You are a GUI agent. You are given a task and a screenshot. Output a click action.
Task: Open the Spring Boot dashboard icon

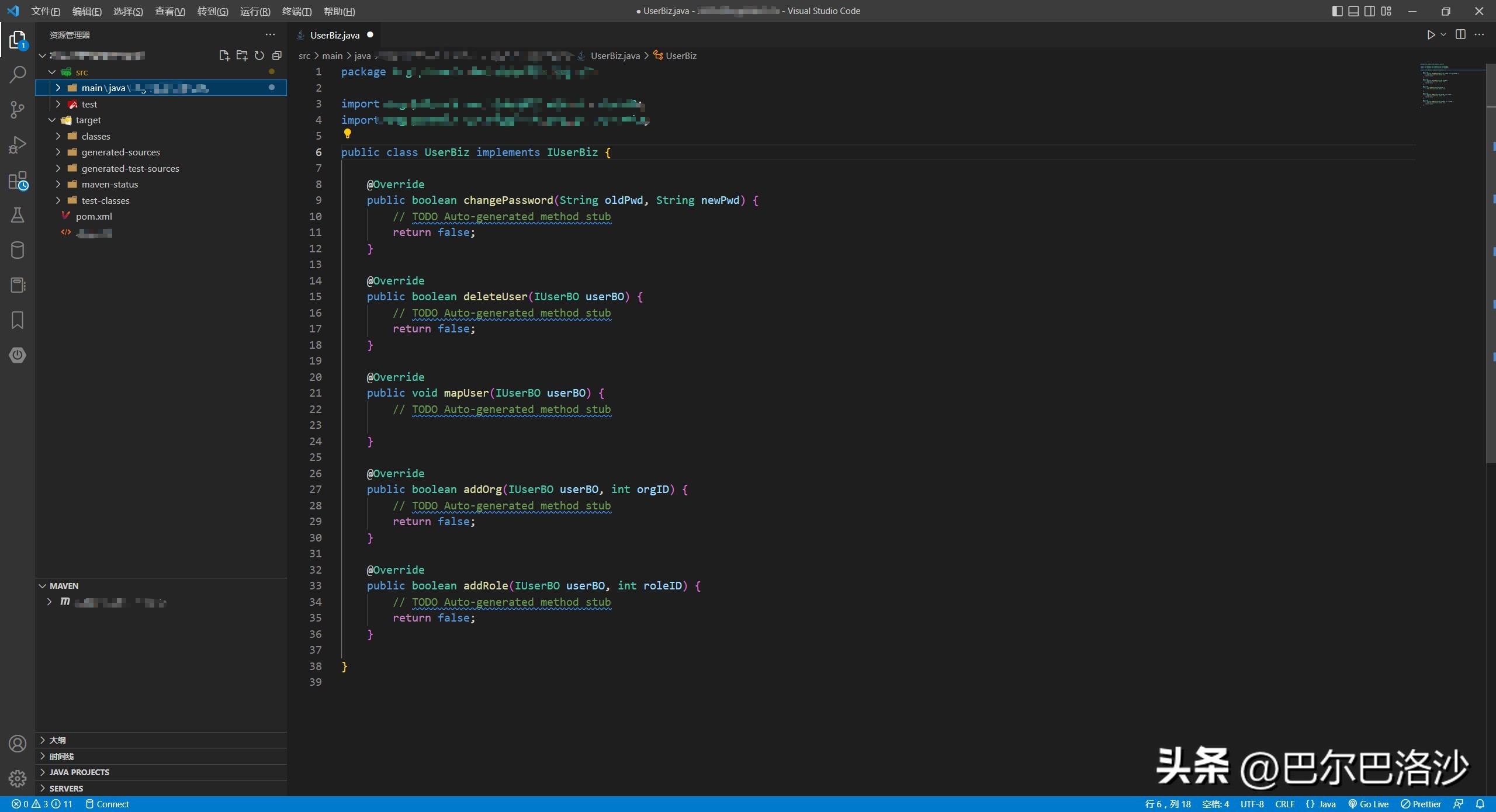tap(18, 355)
